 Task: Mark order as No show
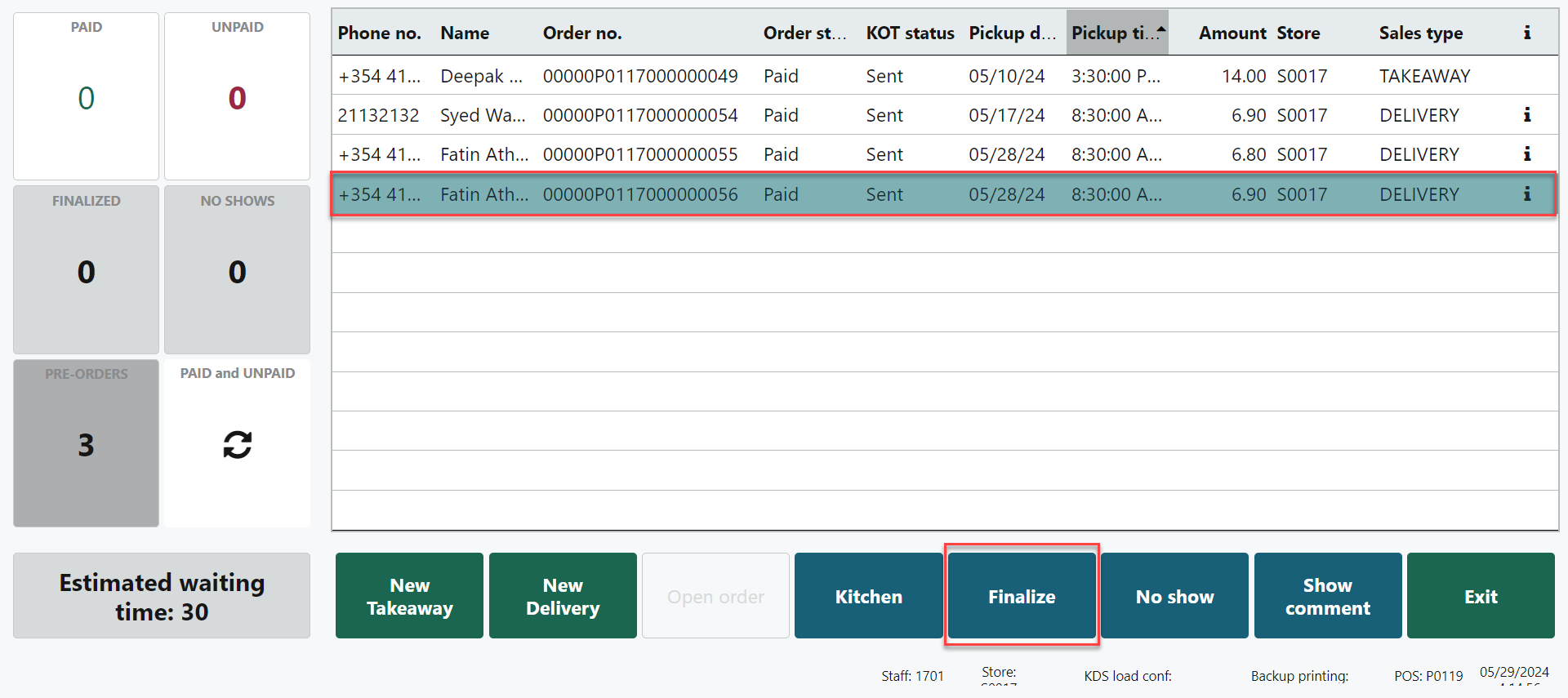pyautogui.click(x=1174, y=596)
